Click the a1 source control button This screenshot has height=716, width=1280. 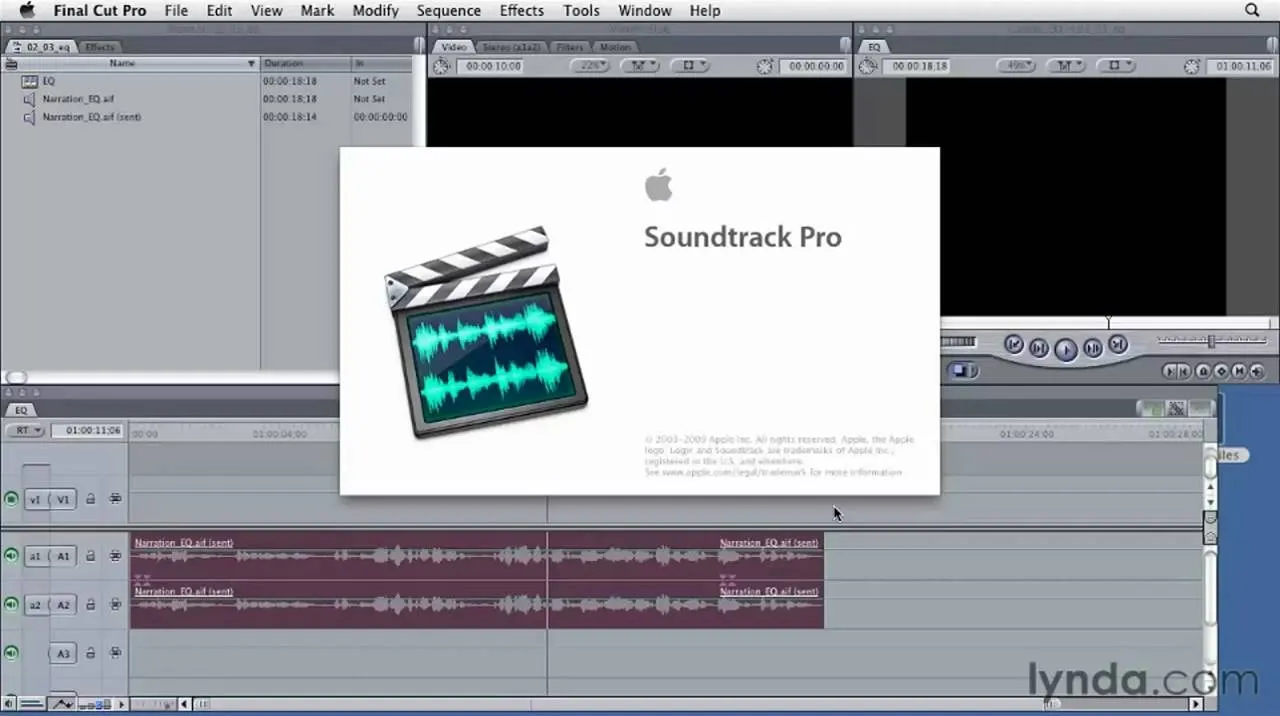click(34, 556)
